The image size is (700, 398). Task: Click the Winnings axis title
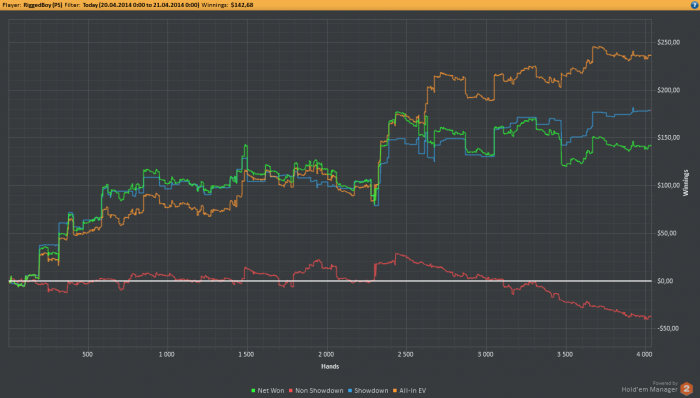[686, 183]
